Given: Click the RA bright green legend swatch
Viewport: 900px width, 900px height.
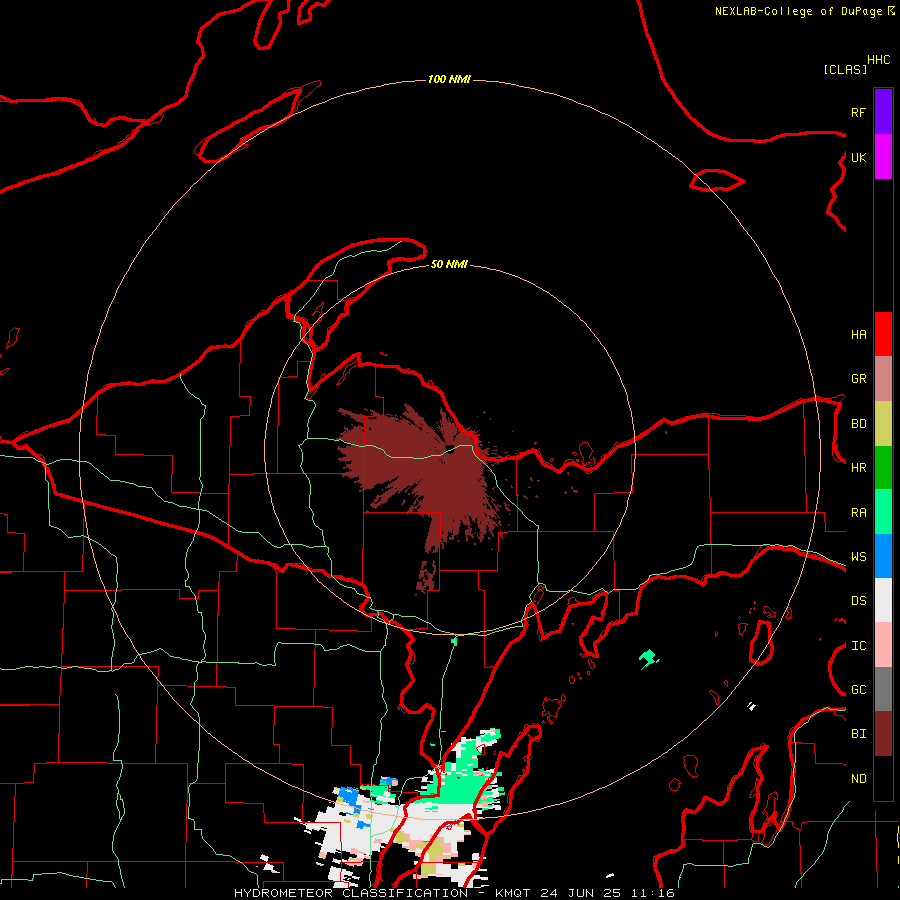Looking at the screenshot, I should (883, 512).
